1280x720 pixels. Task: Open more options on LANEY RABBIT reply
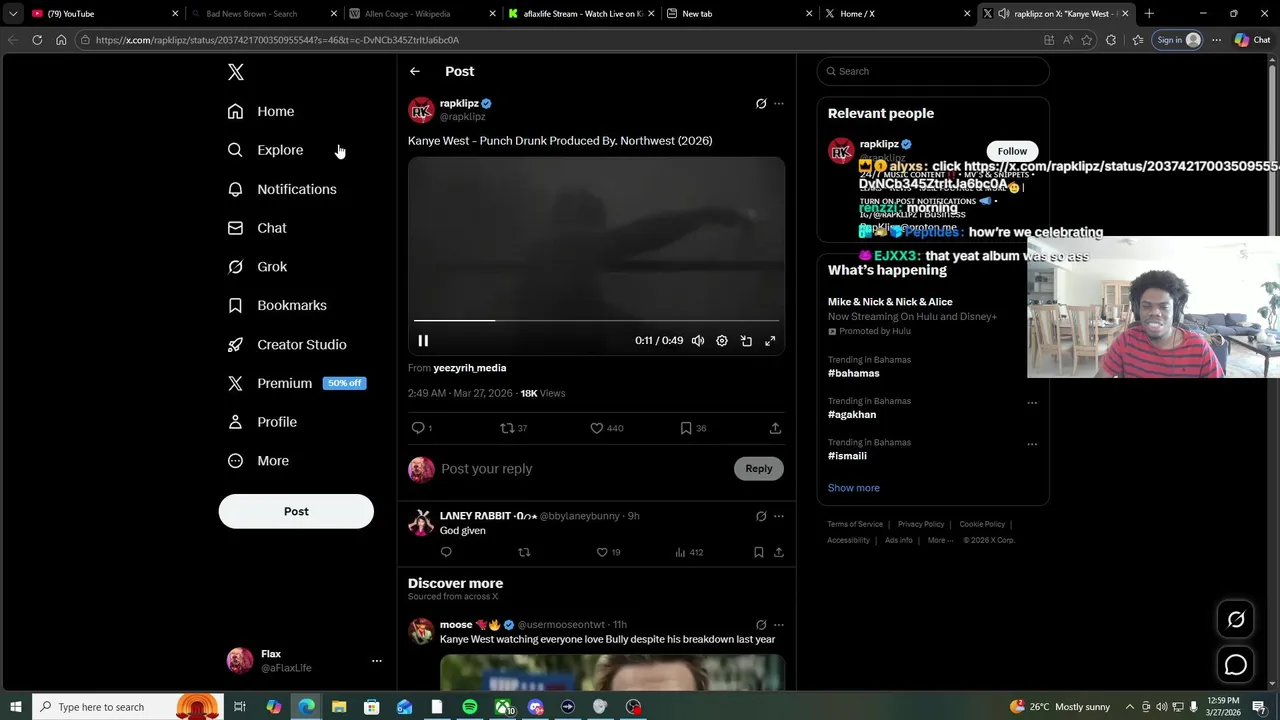coord(779,516)
